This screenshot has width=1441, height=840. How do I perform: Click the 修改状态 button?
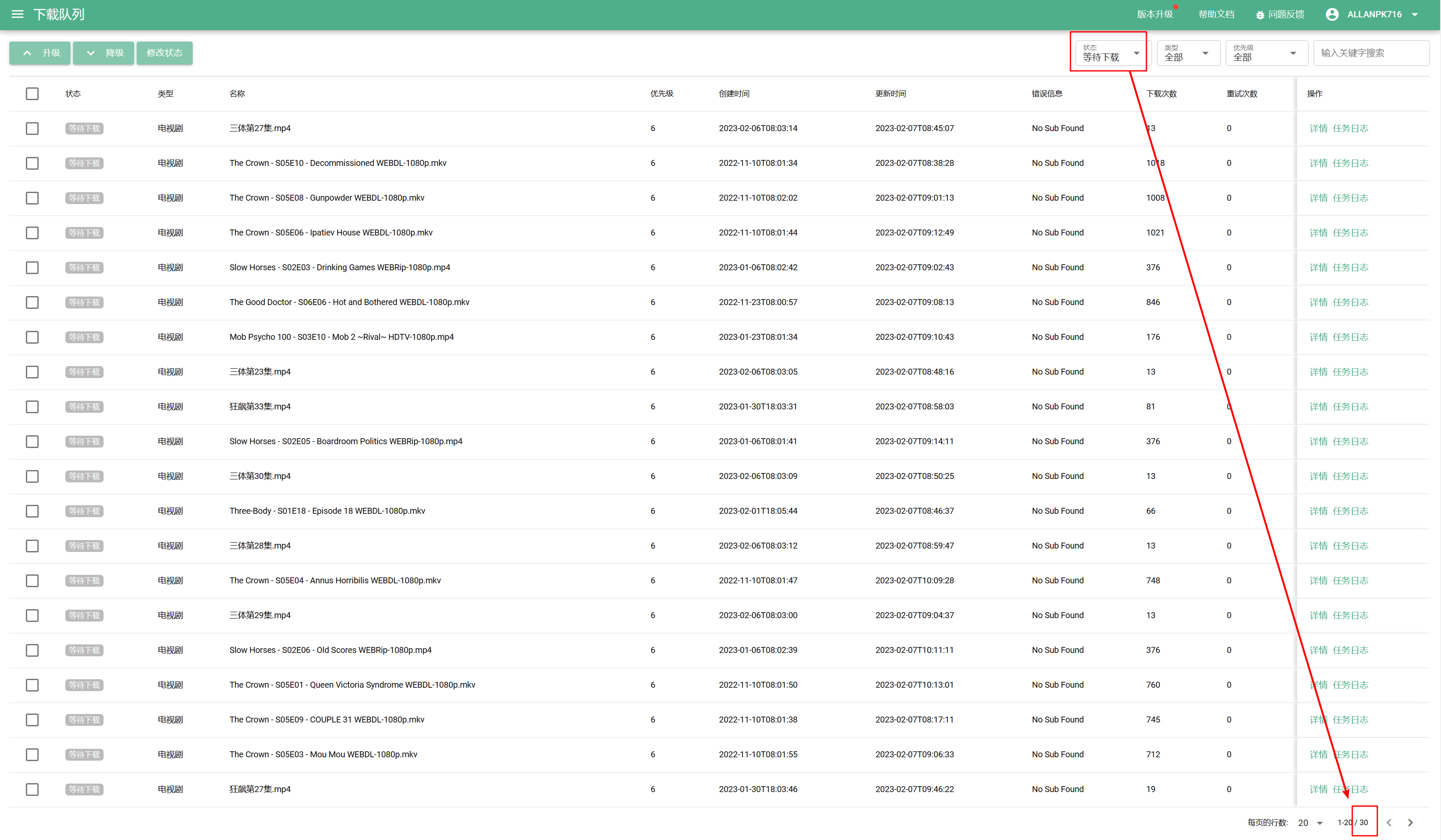point(165,53)
